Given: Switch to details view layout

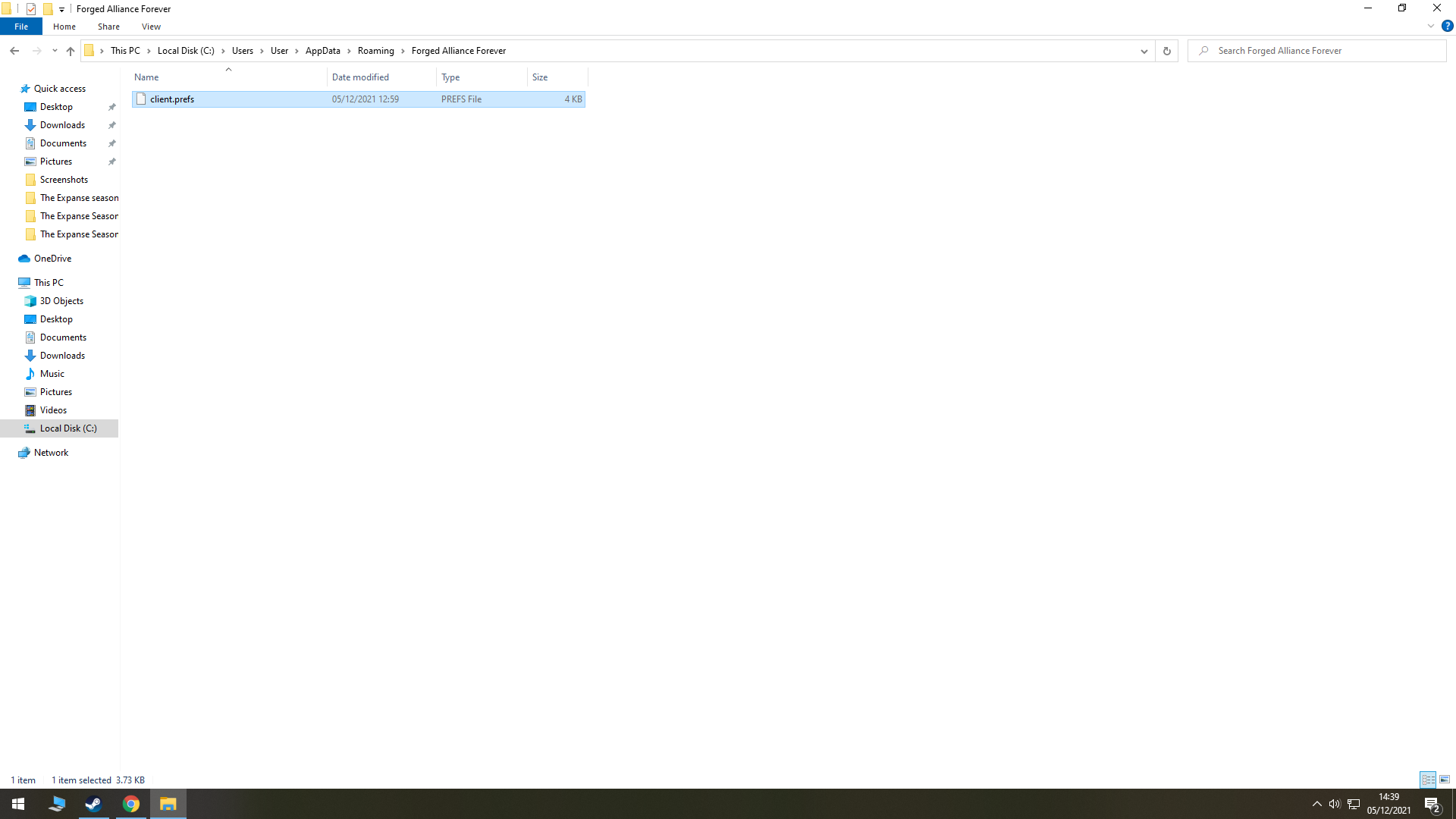Looking at the screenshot, I should tap(1428, 780).
